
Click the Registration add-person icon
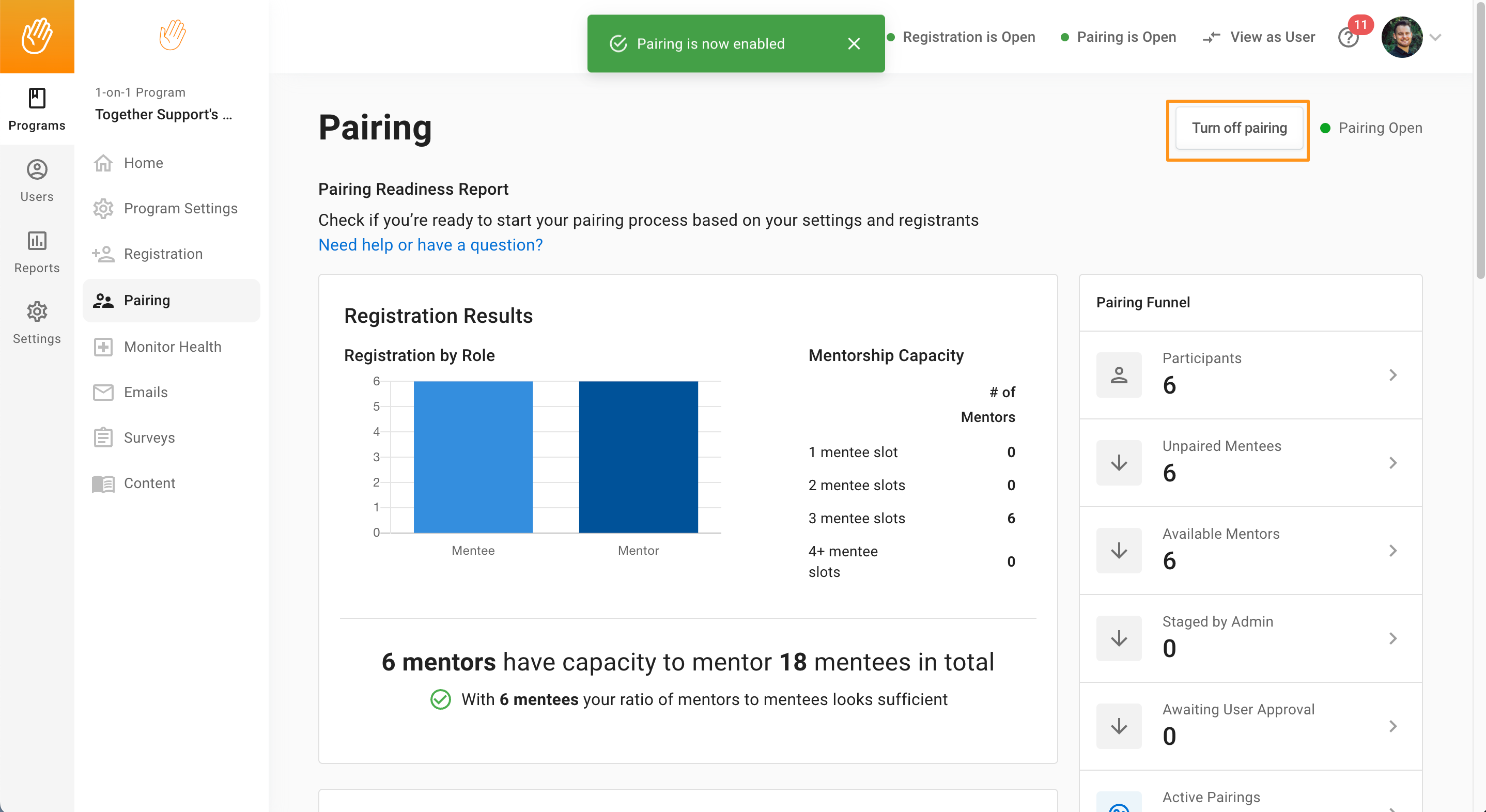[x=103, y=254]
